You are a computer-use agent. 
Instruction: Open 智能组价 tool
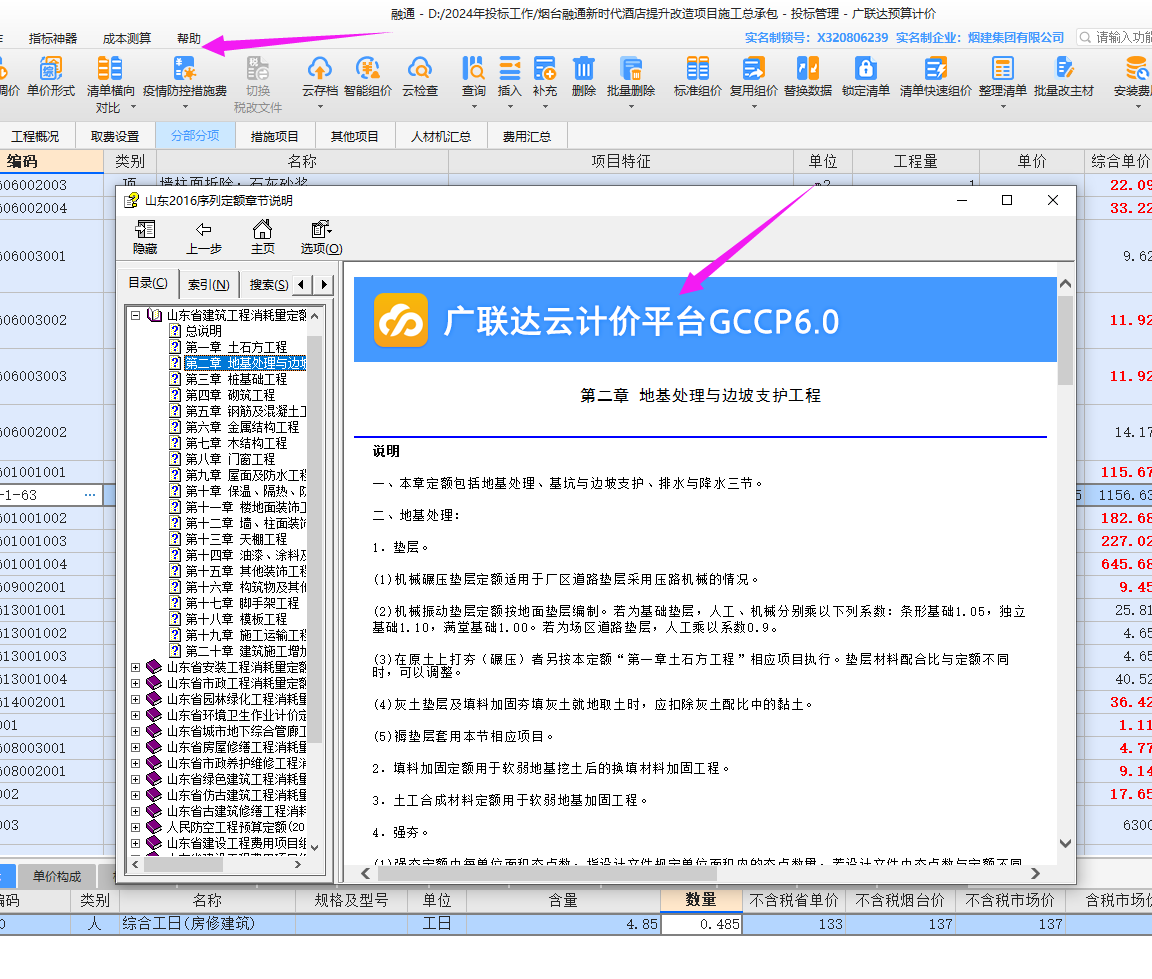tap(367, 77)
